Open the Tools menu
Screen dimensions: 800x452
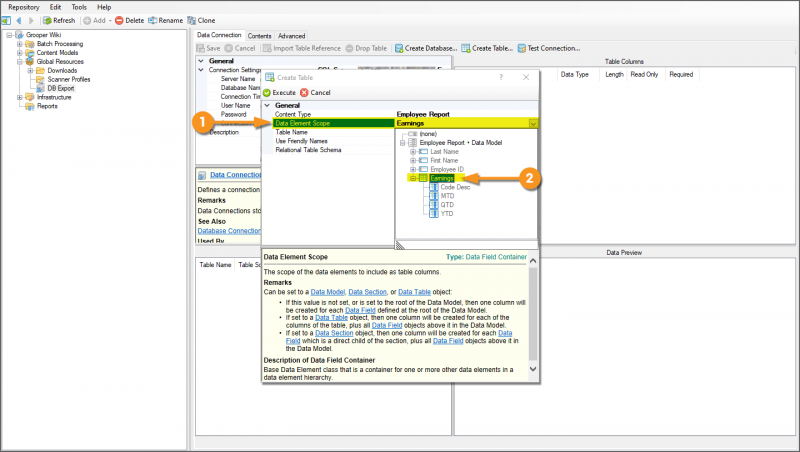[79, 7]
